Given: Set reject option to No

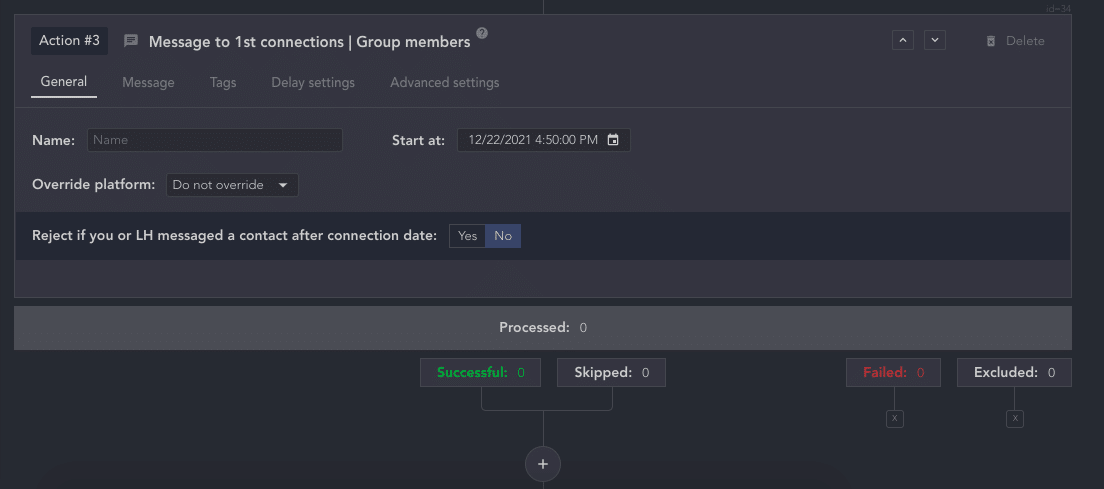Looking at the screenshot, I should click(503, 236).
